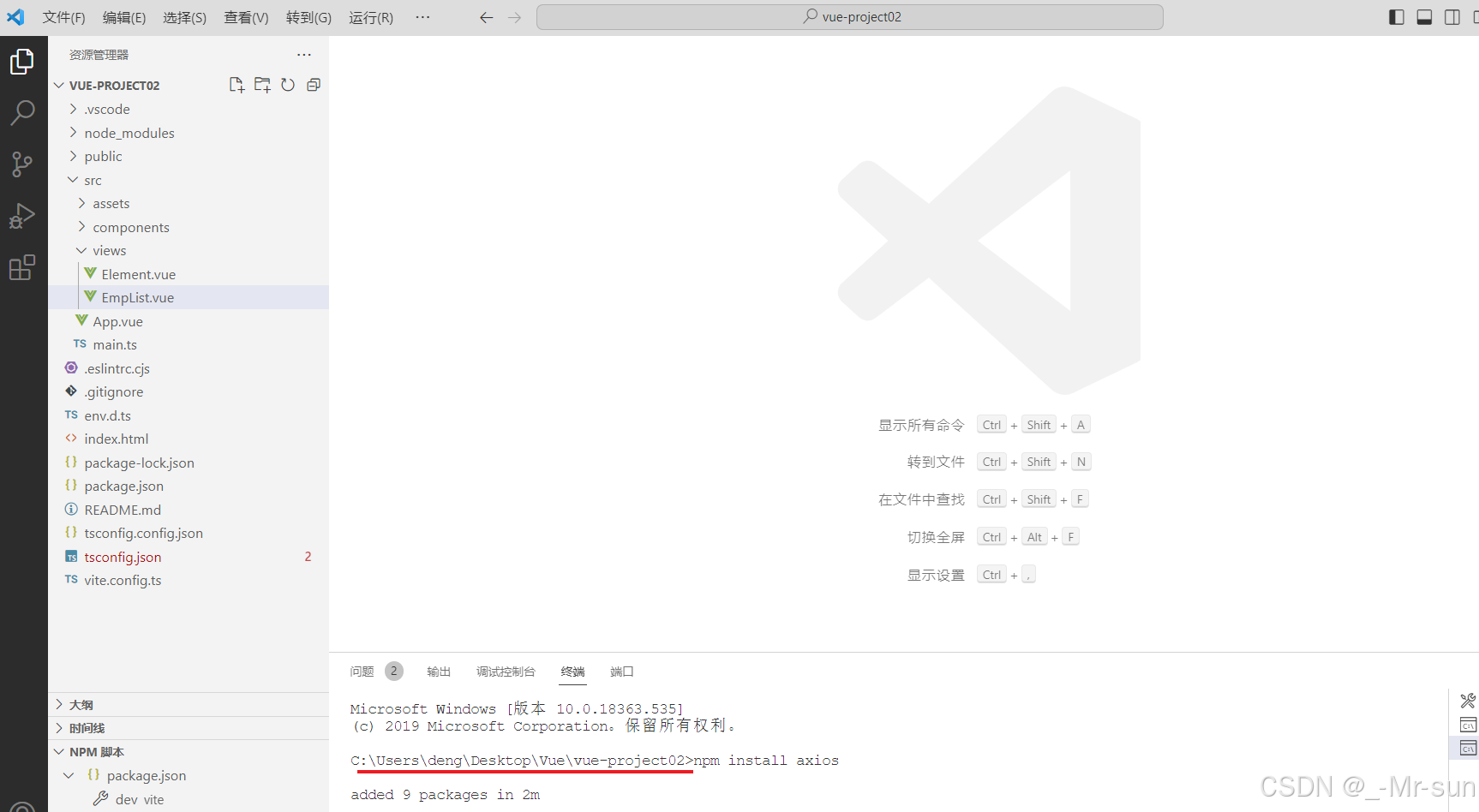Go back with the left arrow
The image size is (1479, 812).
487,17
